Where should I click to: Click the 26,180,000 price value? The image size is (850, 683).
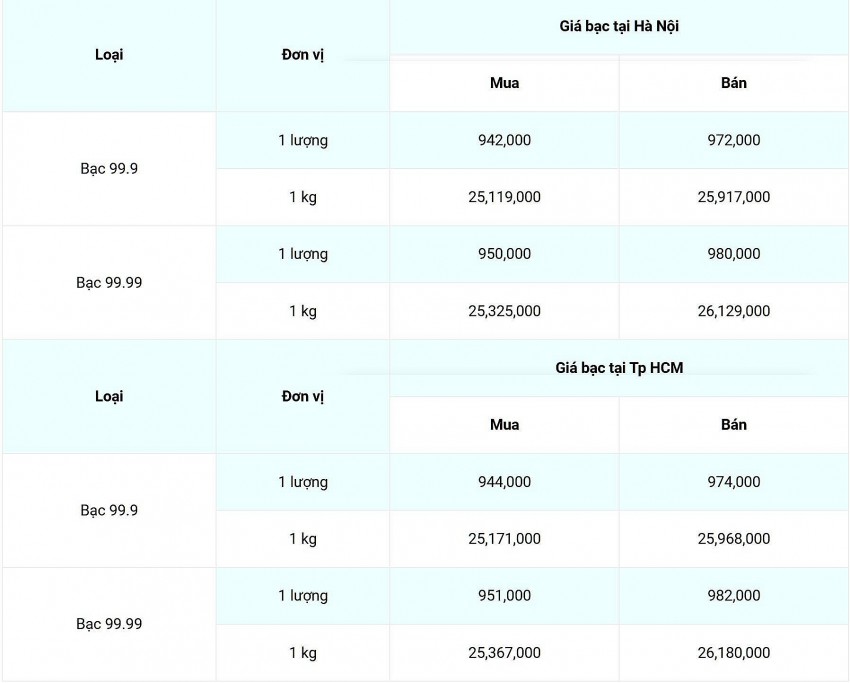pyautogui.click(x=733, y=653)
